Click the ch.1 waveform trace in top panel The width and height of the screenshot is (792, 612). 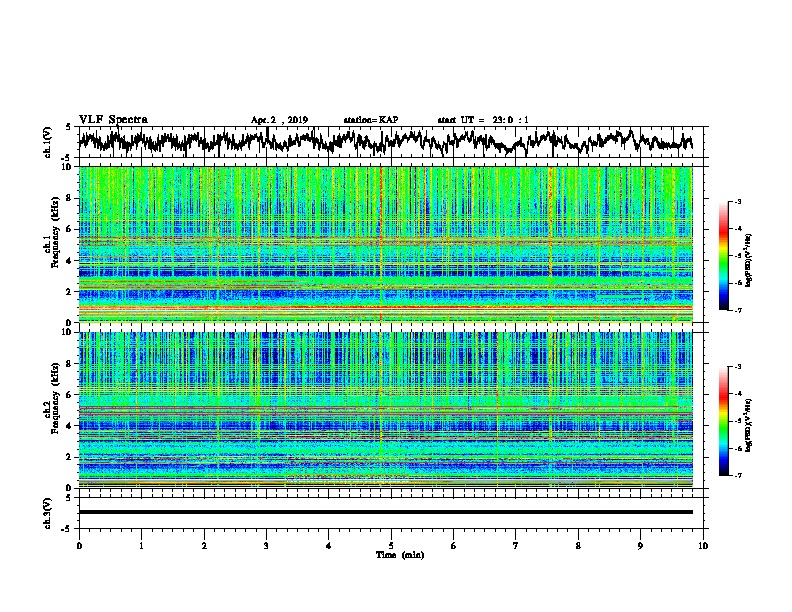385,141
